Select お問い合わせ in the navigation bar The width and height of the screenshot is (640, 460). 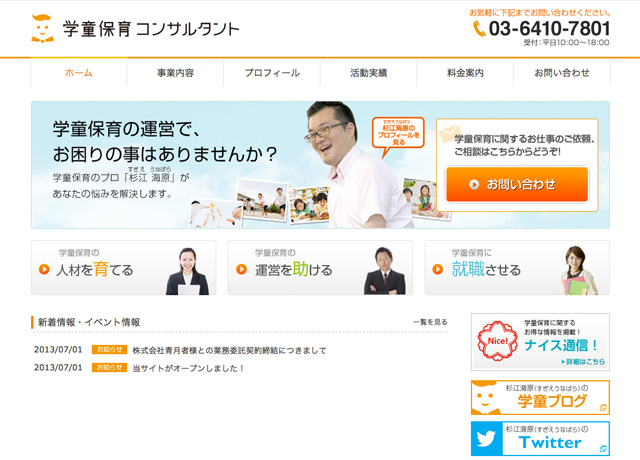coord(562,73)
